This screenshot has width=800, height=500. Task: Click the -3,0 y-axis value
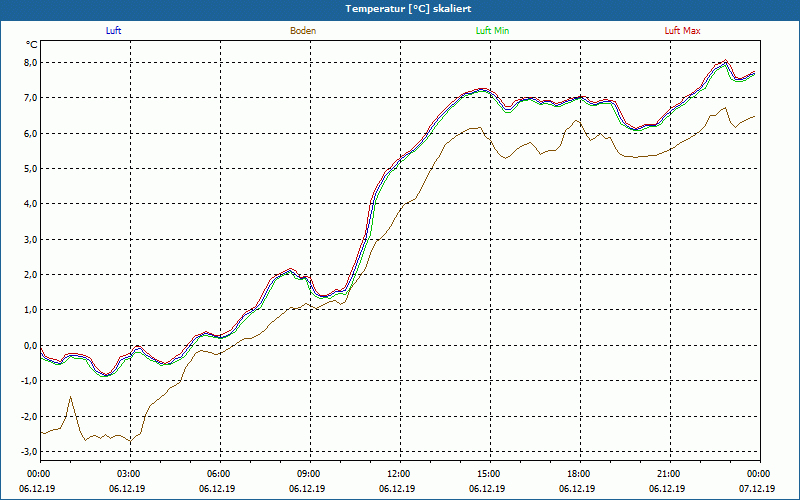(30, 452)
